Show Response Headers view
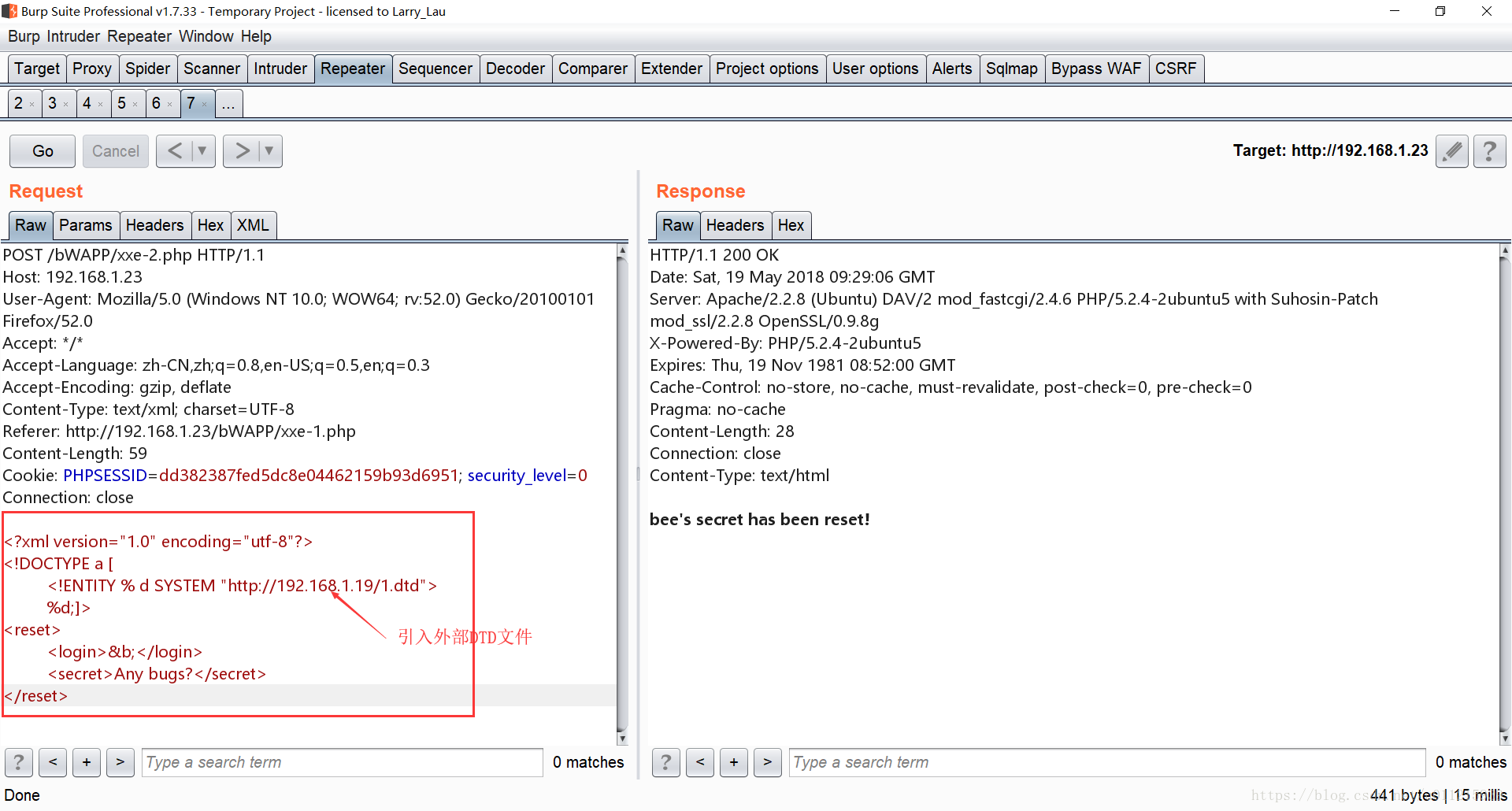 tap(735, 225)
